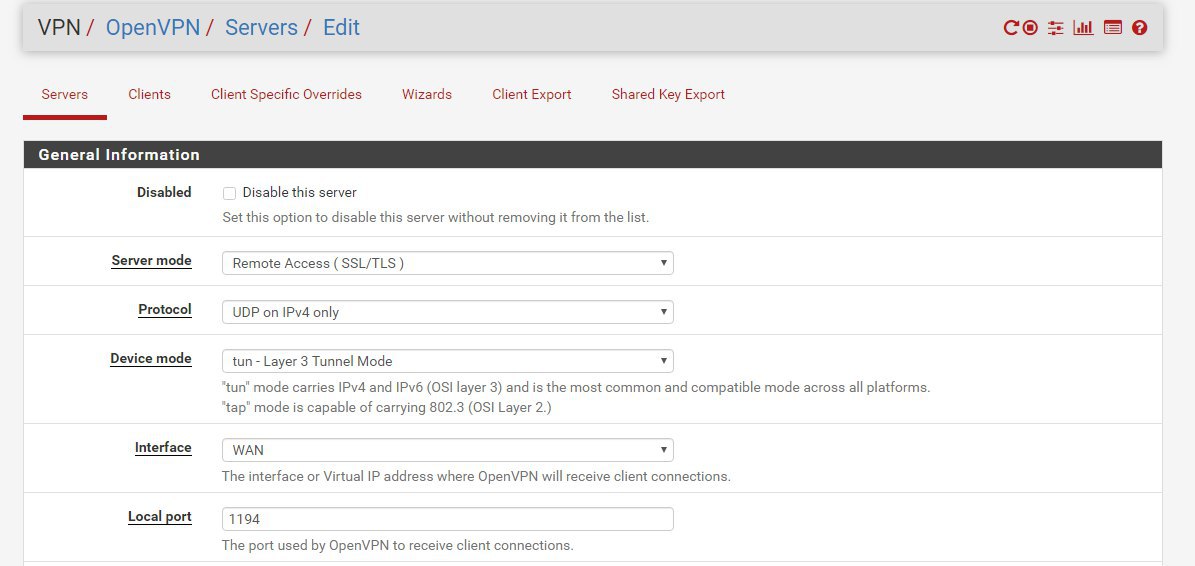1195x566 pixels.
Task: Open the Shared Key Export tab
Action: pyautogui.click(x=668, y=94)
